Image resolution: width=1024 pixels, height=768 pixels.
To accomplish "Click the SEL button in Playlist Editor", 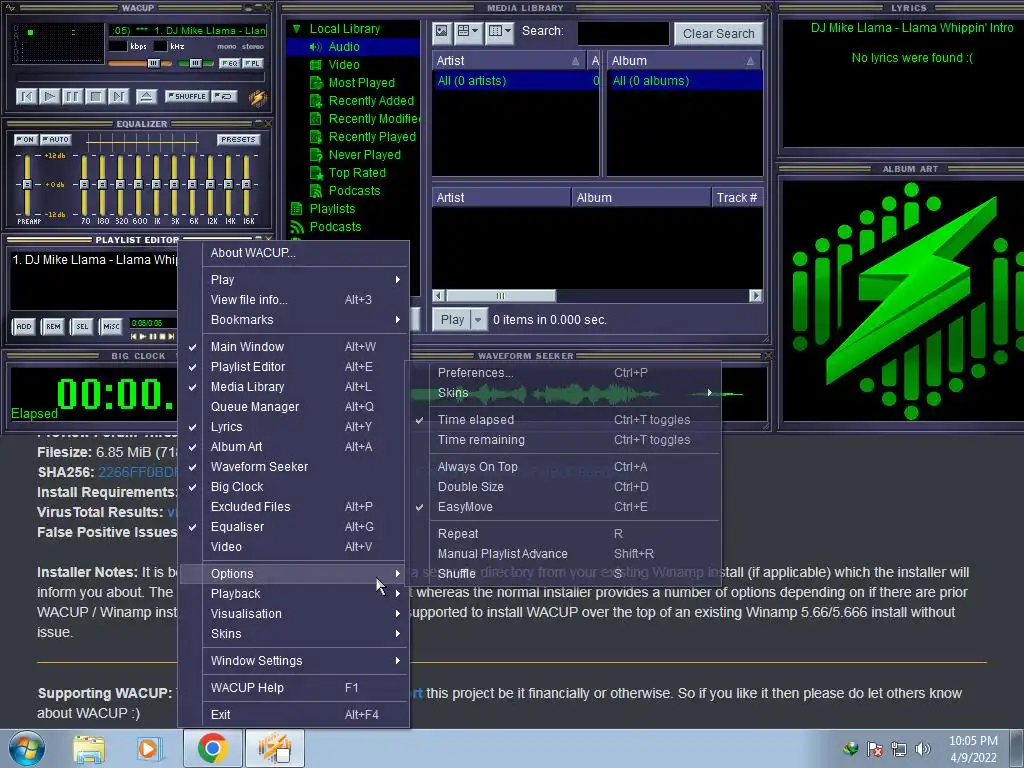I will tap(82, 327).
